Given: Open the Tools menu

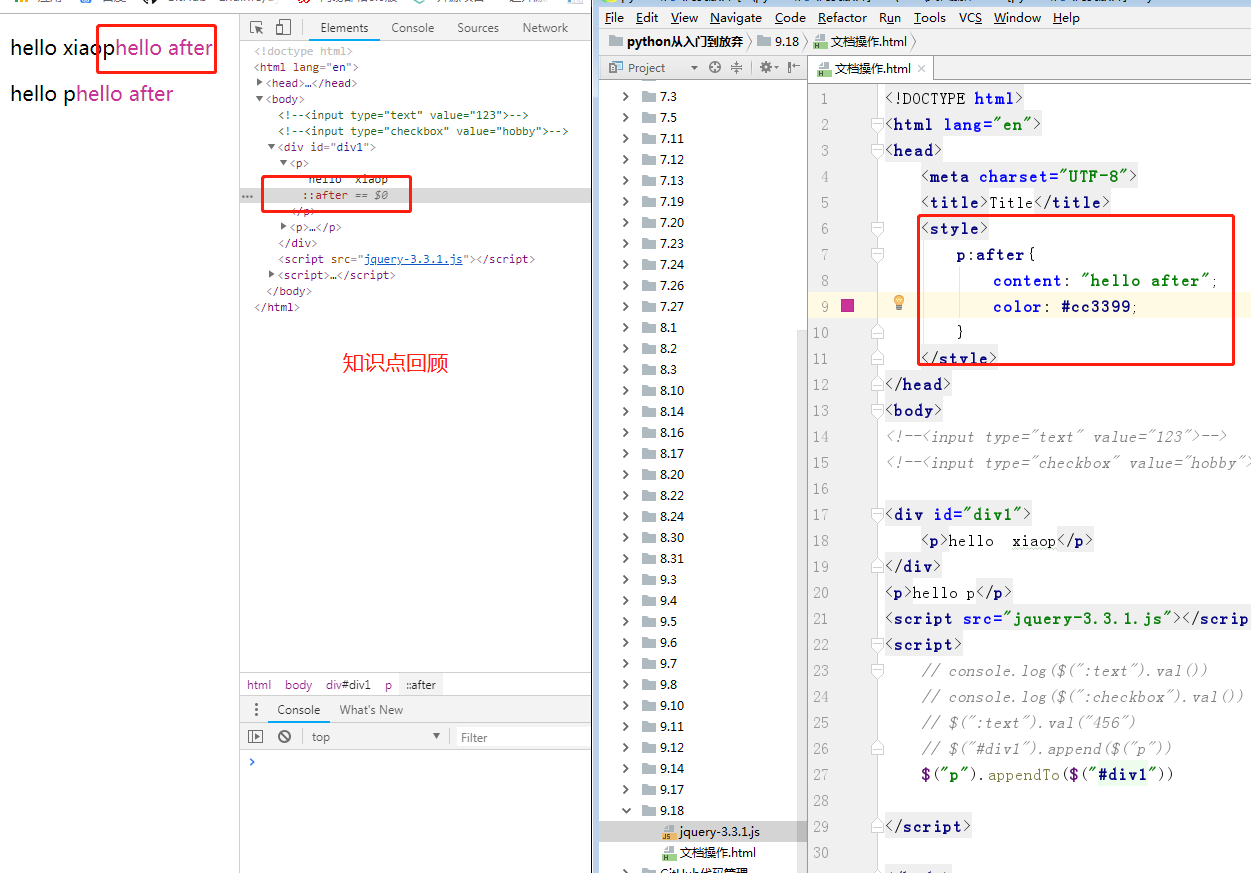Looking at the screenshot, I should coord(930,17).
